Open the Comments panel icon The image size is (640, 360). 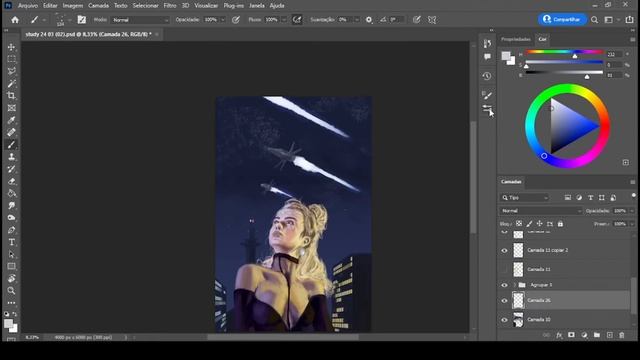pyautogui.click(x=487, y=57)
